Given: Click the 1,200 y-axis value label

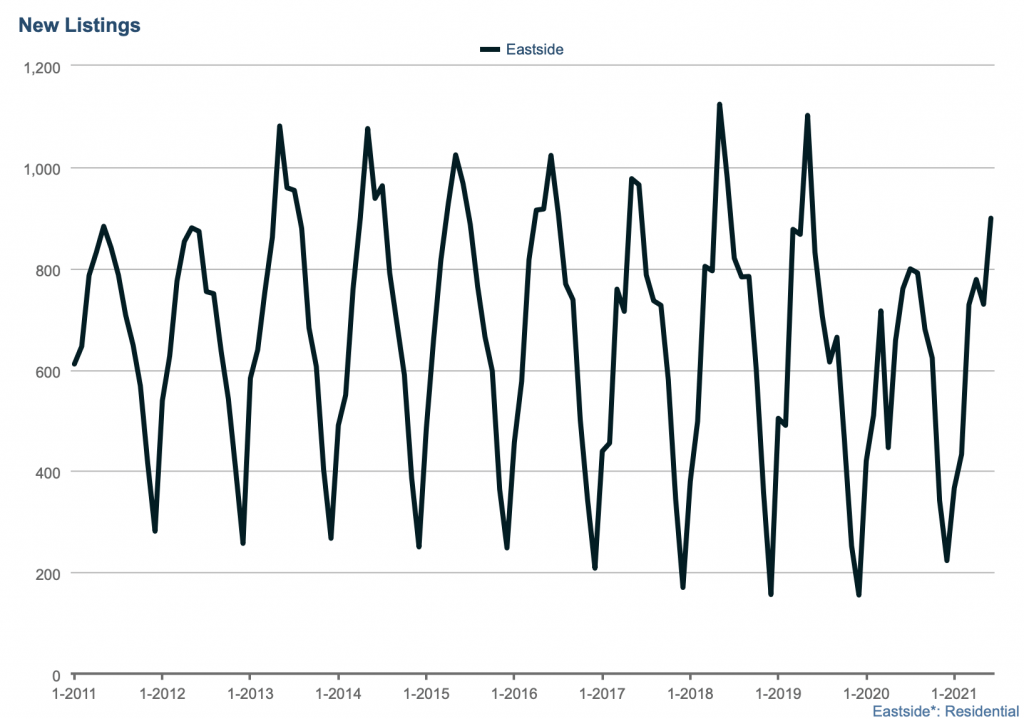Looking at the screenshot, I should click(x=40, y=67).
